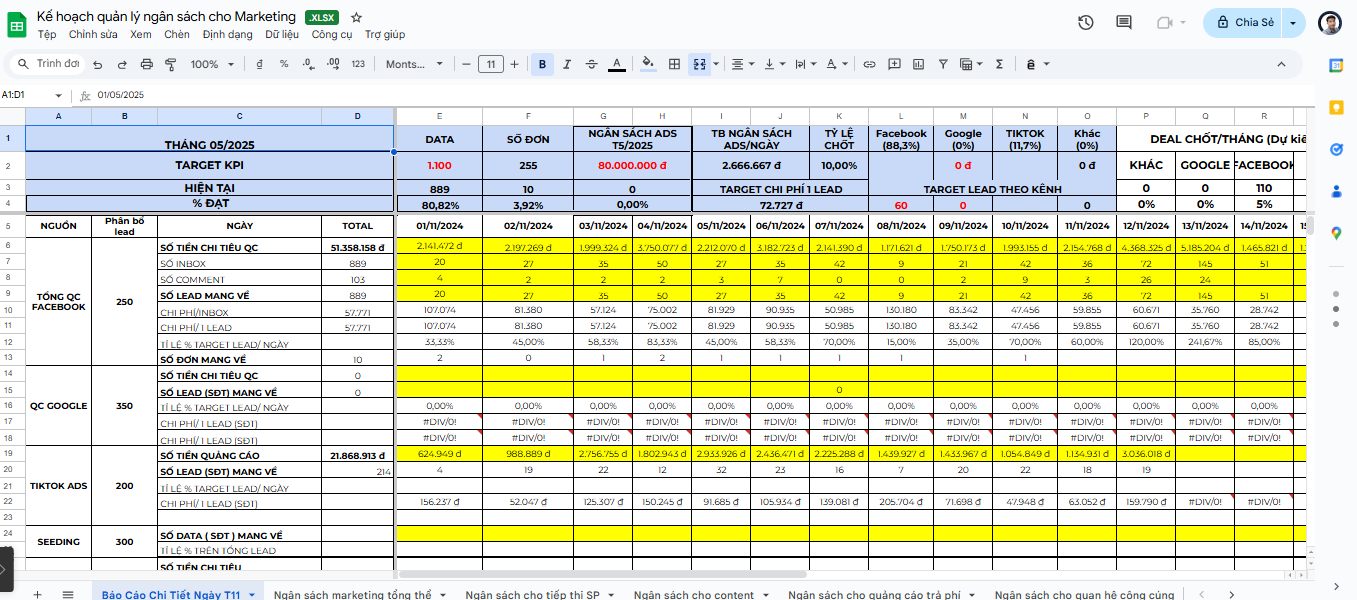Open the fill color picker
1357x600 pixels.
tap(648, 64)
